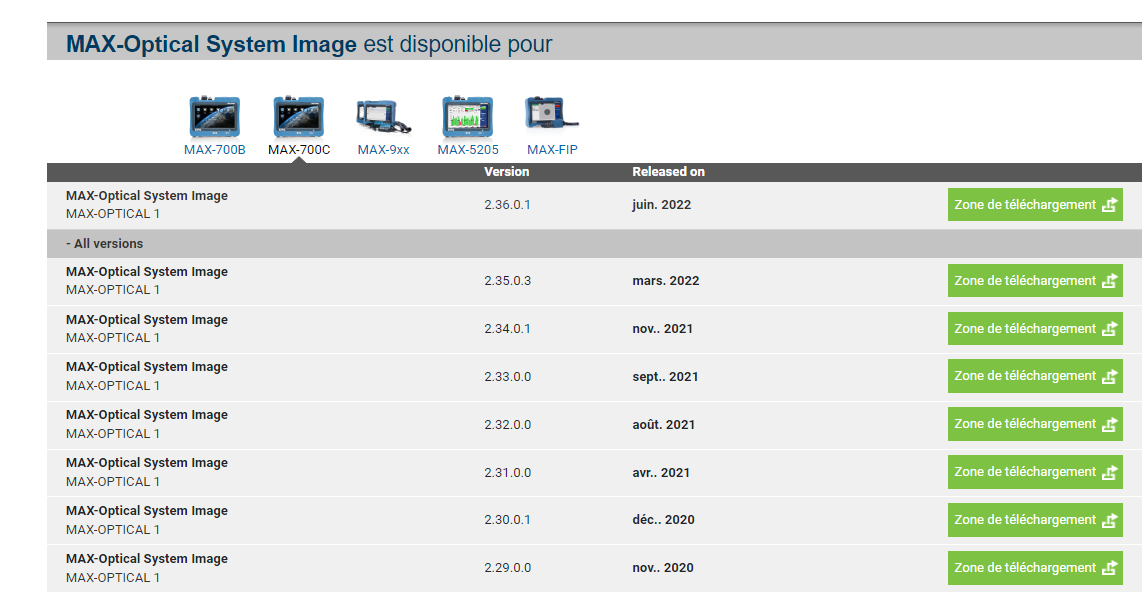
Task: Click 'MAX-Optical System Image' title in 2.36.0.1 row
Action: point(147,196)
